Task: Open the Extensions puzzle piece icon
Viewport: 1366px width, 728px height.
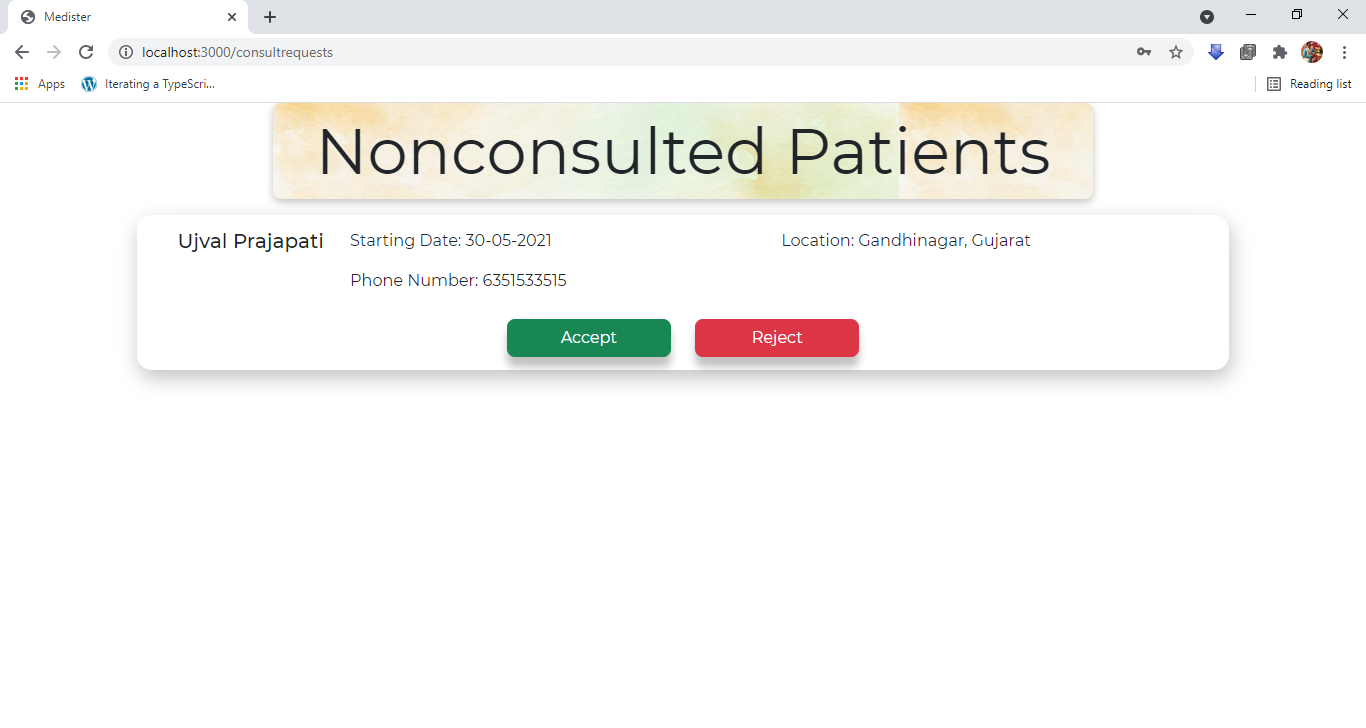Action: click(x=1280, y=52)
